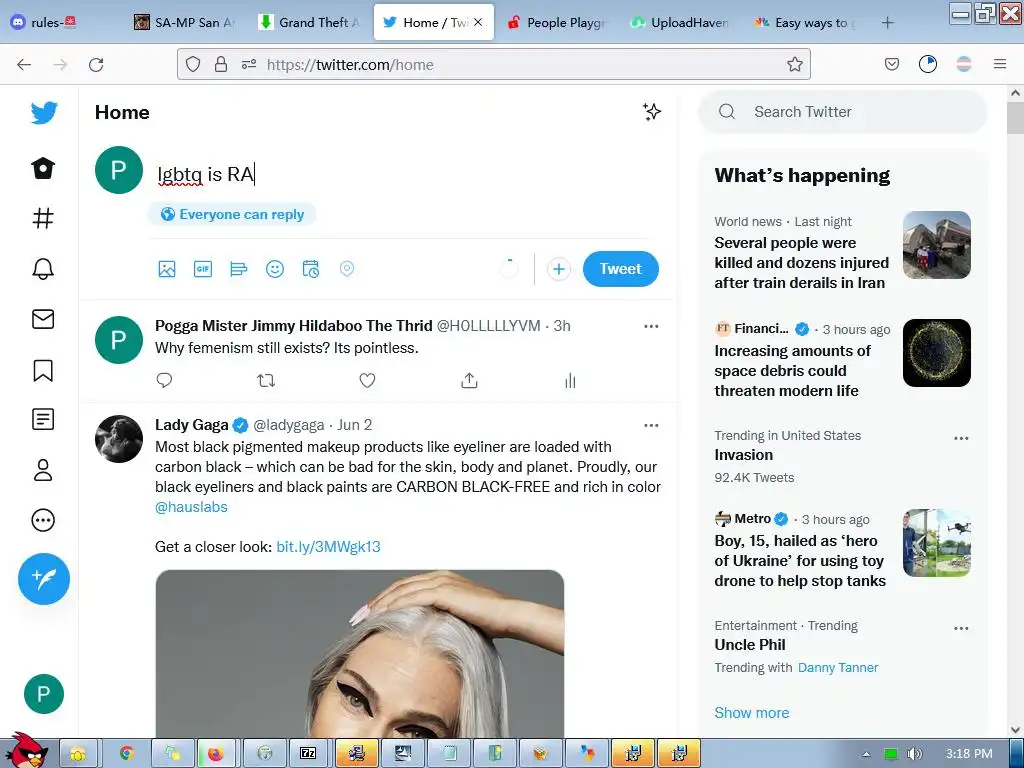This screenshot has width=1024, height=768.
Task: Click the blue Tweet button
Action: [620, 268]
